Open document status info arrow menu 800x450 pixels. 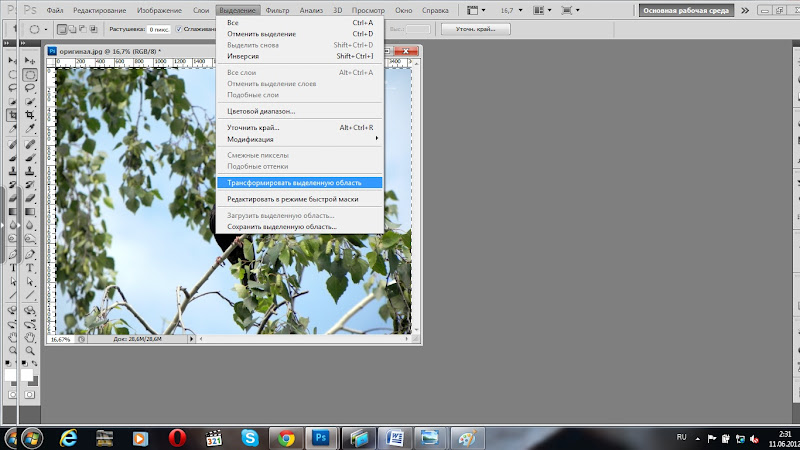click(191, 339)
